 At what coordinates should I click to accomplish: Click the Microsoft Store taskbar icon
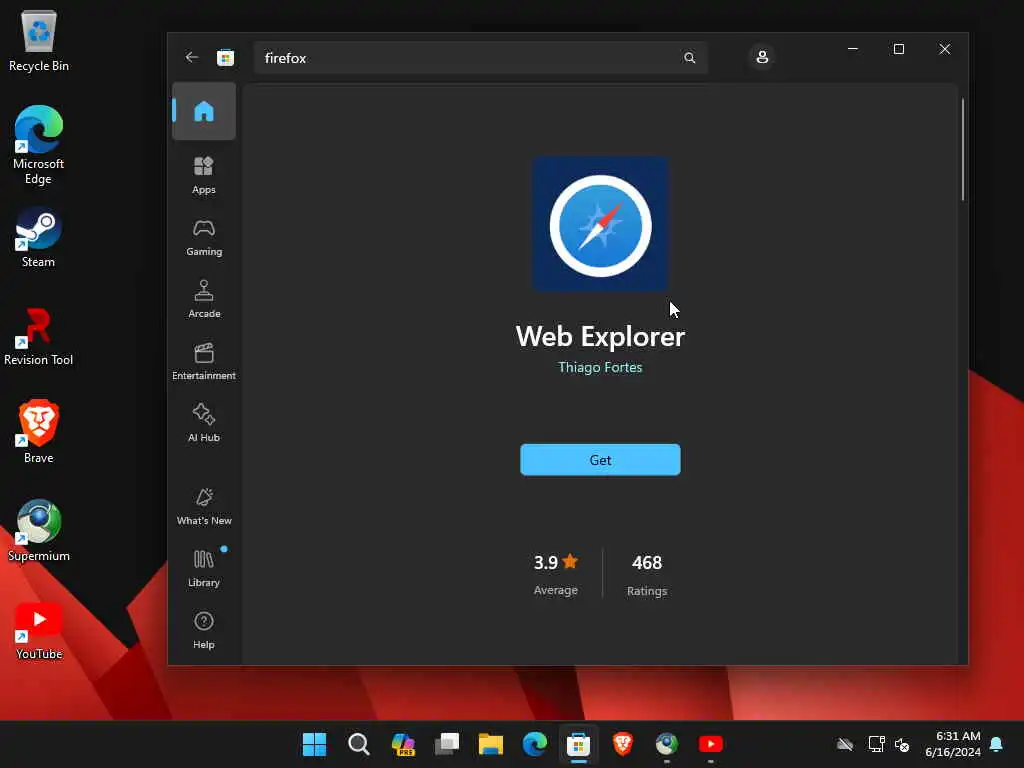tap(579, 744)
